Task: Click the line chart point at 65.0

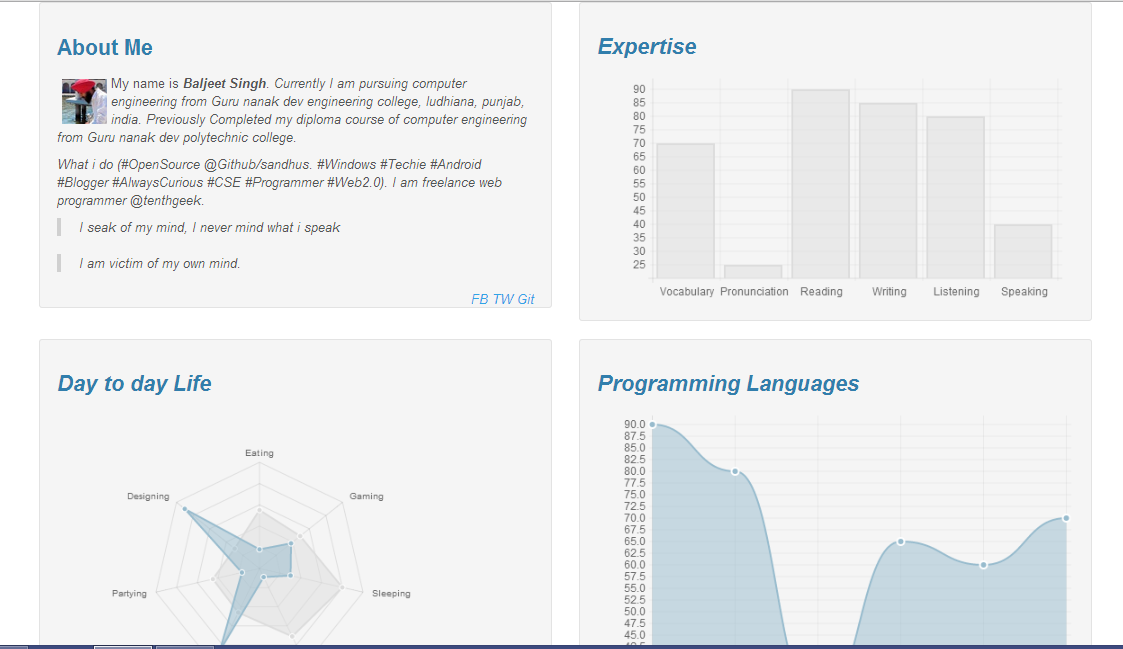Action: [900, 542]
